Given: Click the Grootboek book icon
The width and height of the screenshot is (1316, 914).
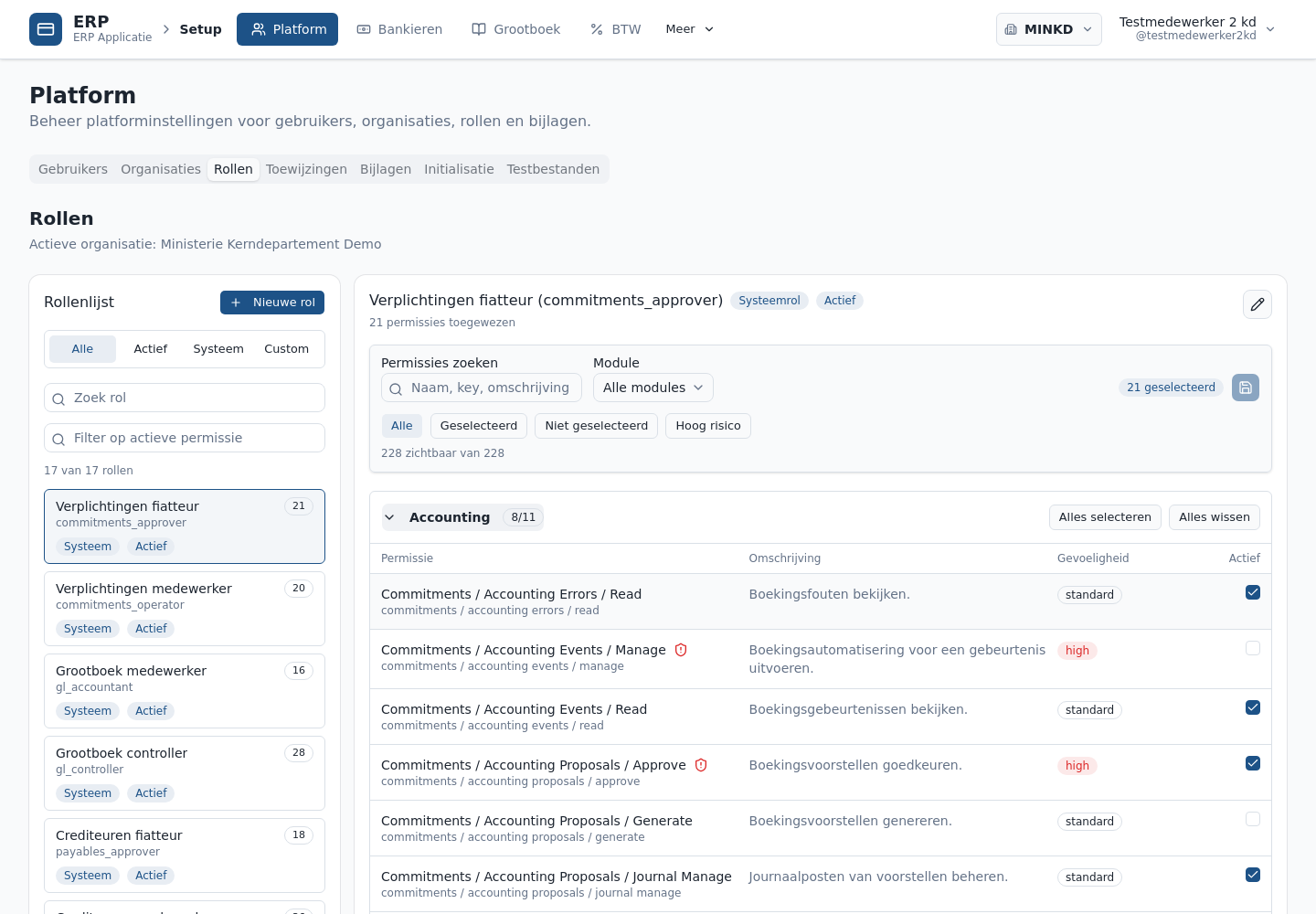Looking at the screenshot, I should click(479, 29).
